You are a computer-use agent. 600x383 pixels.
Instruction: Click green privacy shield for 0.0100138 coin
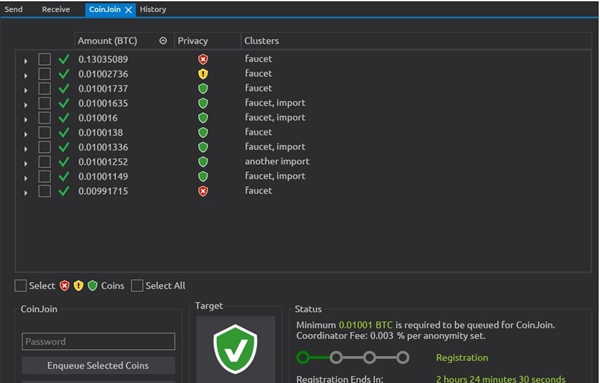203,133
